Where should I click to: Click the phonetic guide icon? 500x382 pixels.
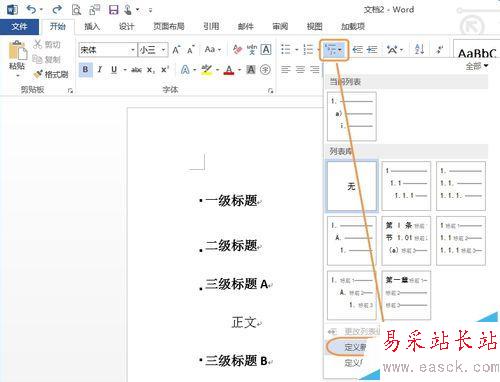(252, 50)
